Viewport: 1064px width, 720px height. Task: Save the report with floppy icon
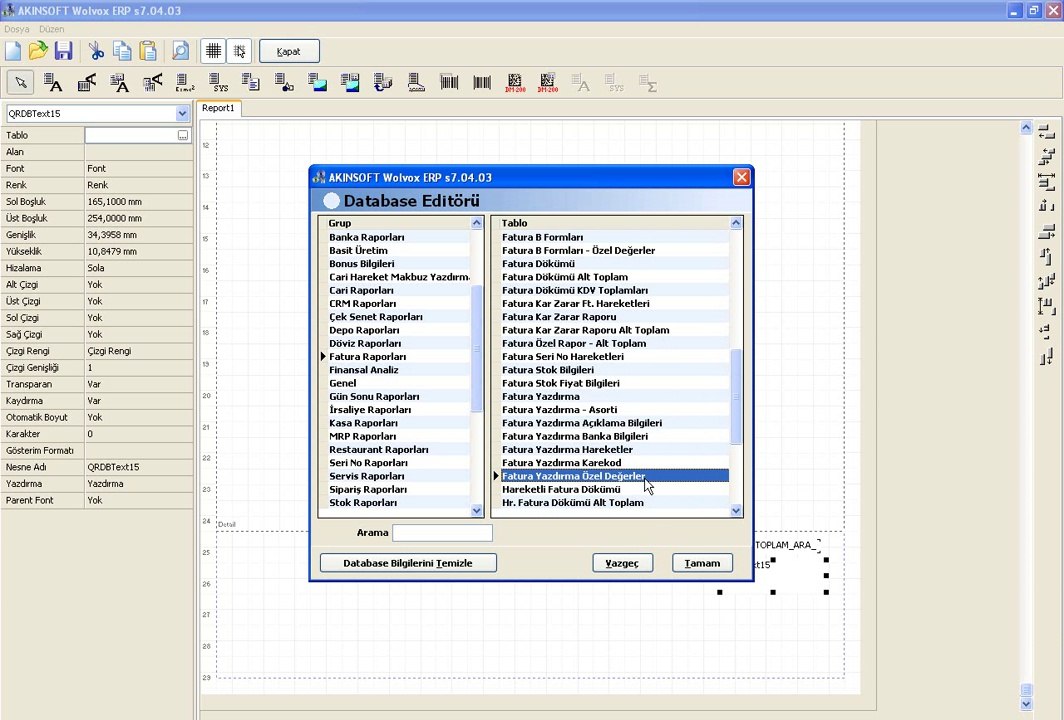(x=63, y=51)
